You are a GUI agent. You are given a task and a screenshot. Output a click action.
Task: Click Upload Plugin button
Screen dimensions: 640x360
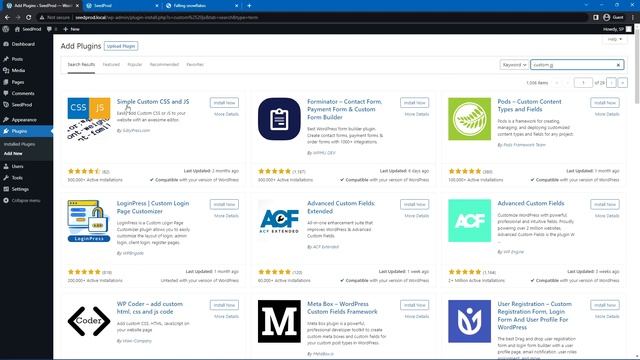click(121, 46)
